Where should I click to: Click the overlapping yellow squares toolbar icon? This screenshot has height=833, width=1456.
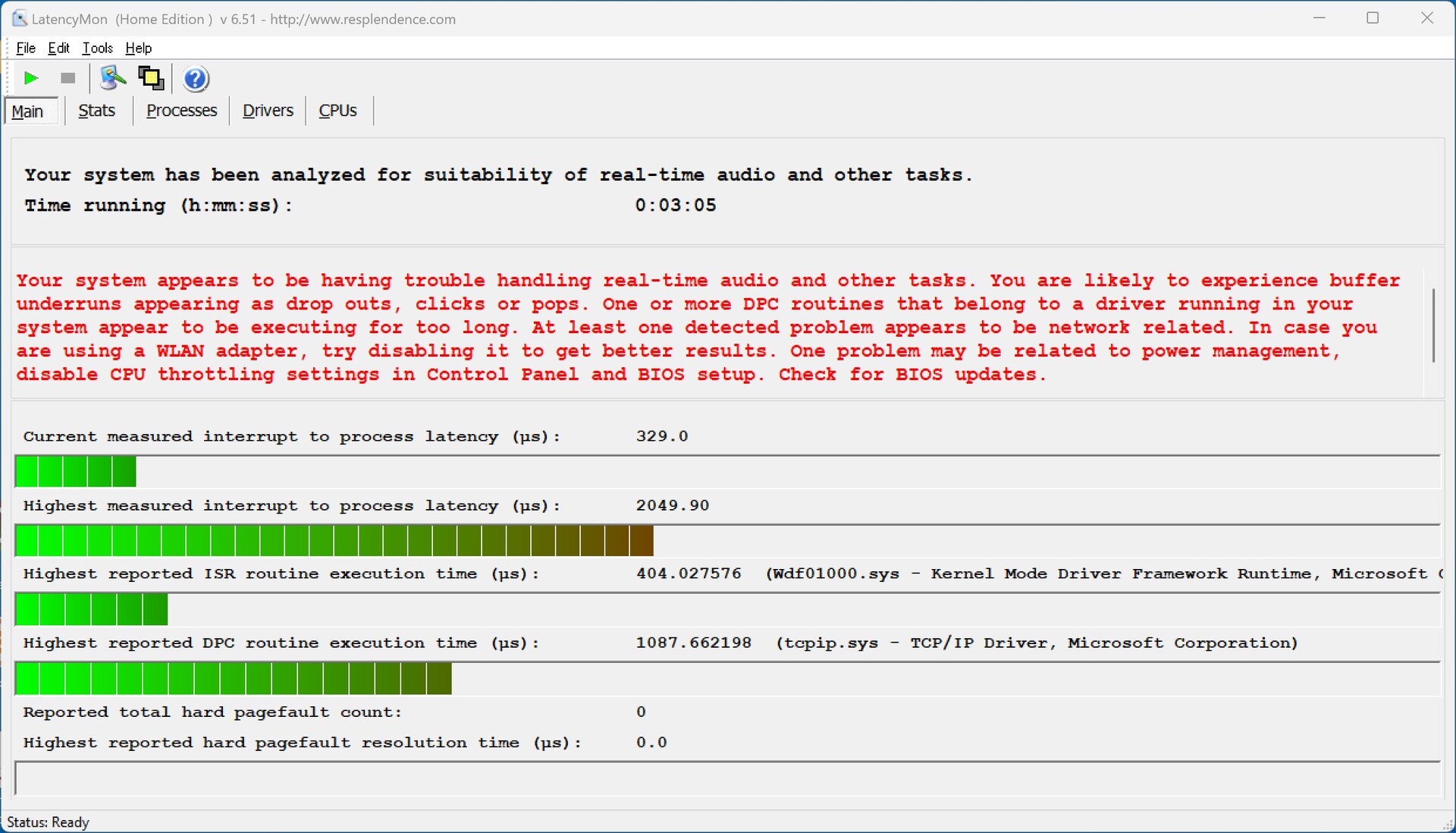[x=151, y=78]
